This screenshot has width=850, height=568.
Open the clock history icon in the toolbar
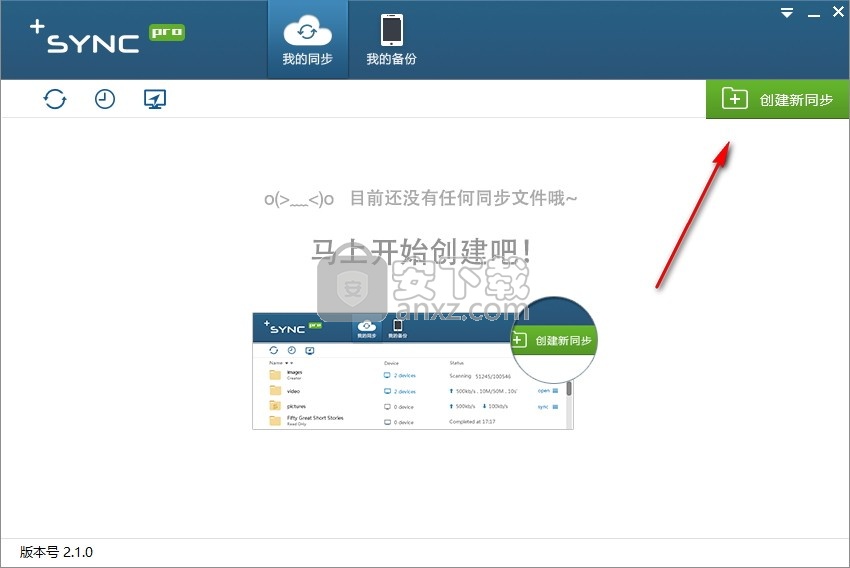click(105, 99)
